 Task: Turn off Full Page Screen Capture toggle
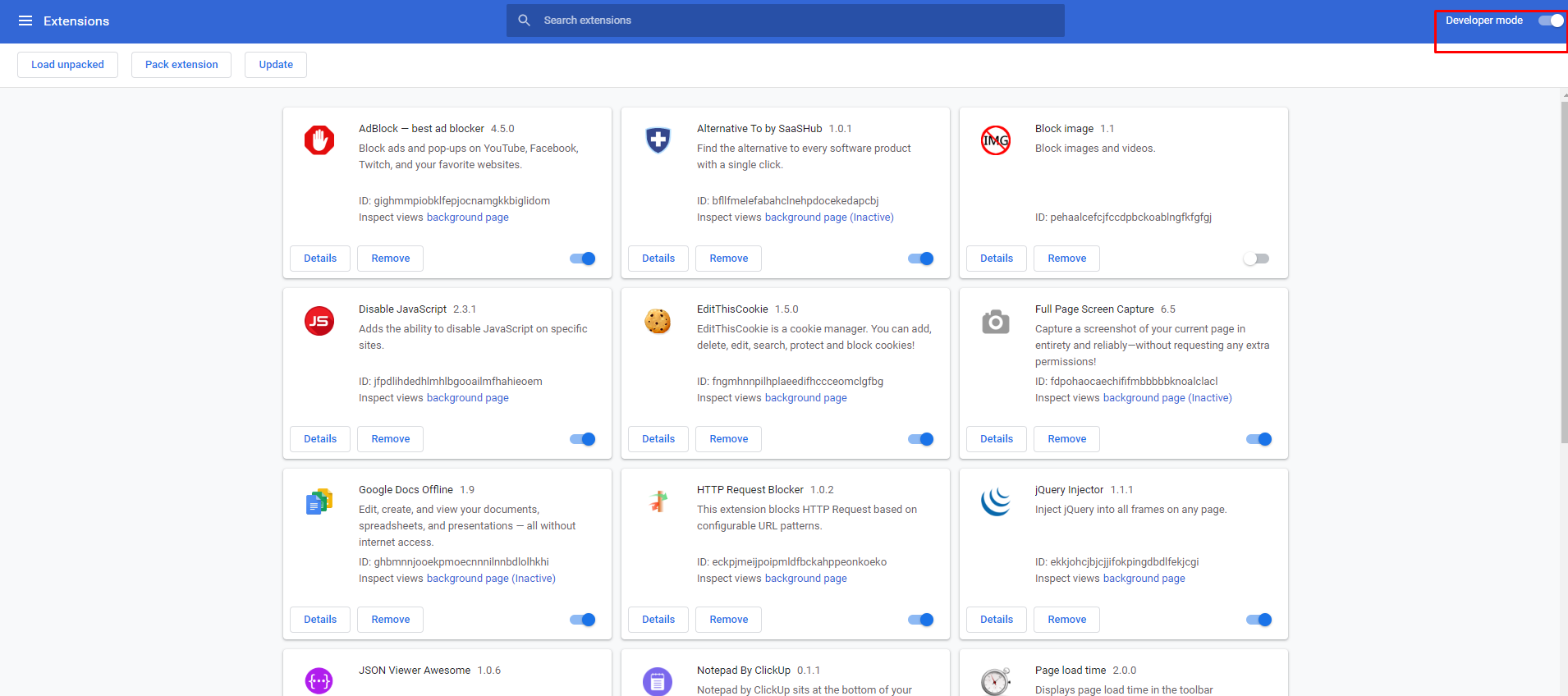point(1259,439)
